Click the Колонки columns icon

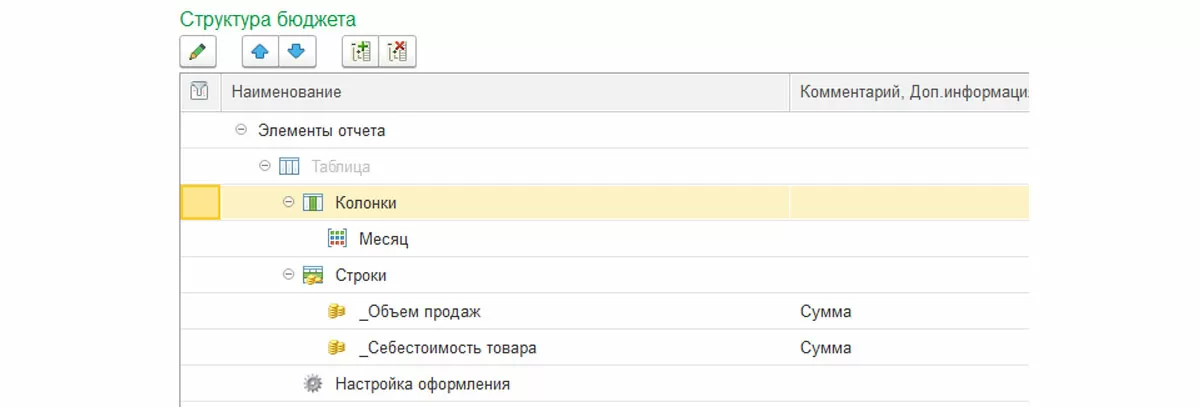(313, 203)
